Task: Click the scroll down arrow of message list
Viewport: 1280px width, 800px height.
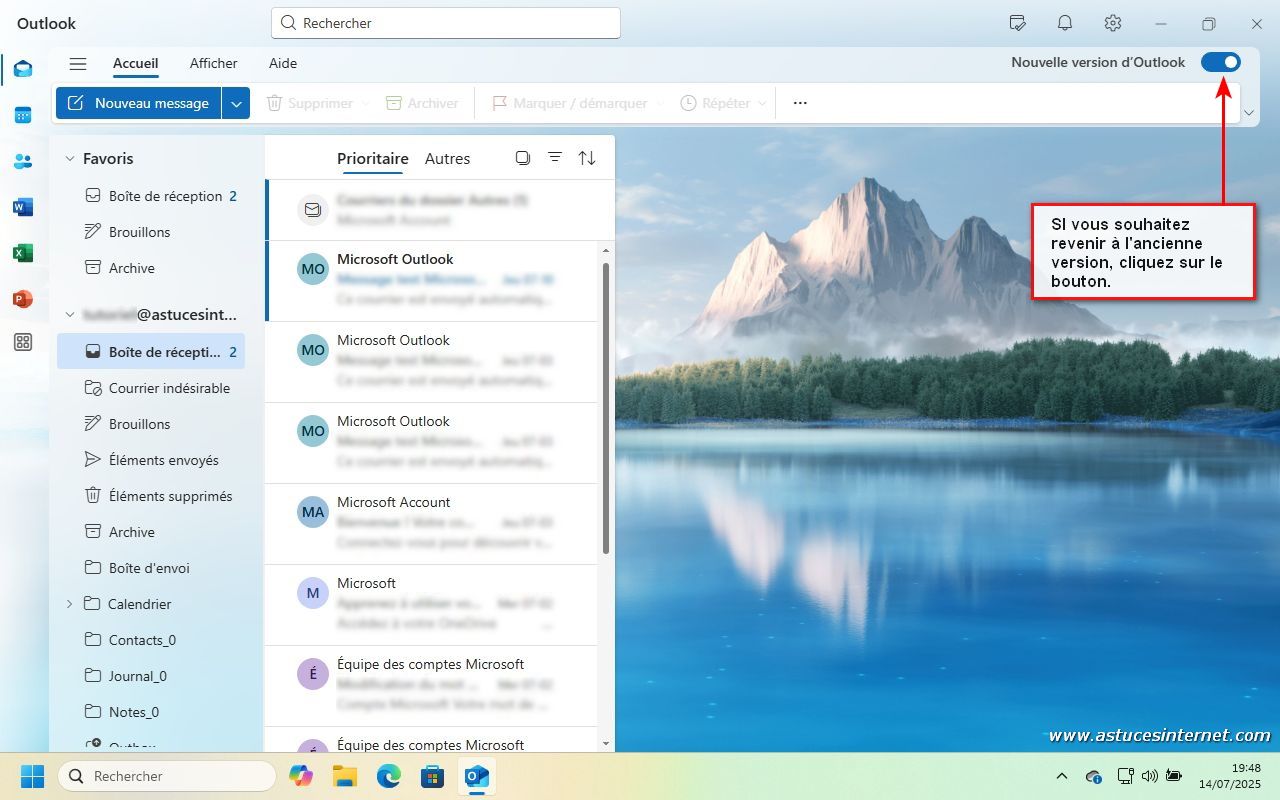Action: (x=605, y=743)
